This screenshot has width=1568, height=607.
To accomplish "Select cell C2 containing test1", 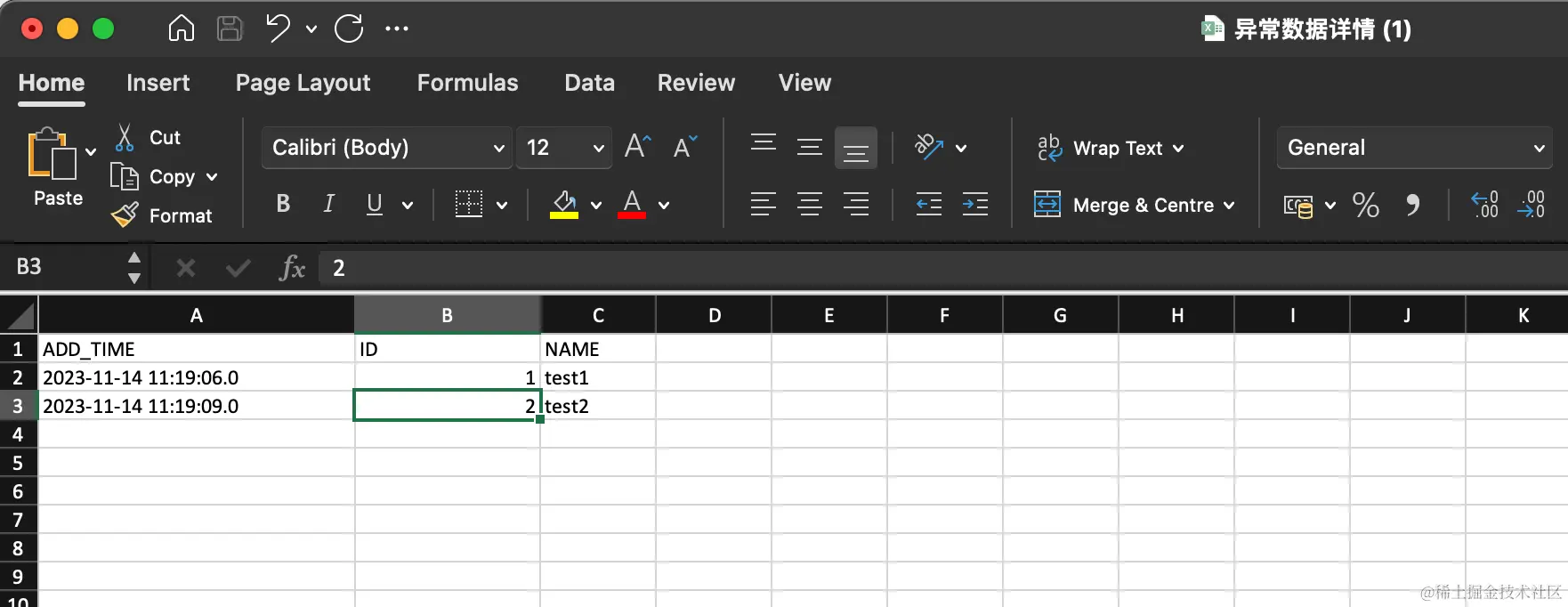I will click(597, 377).
